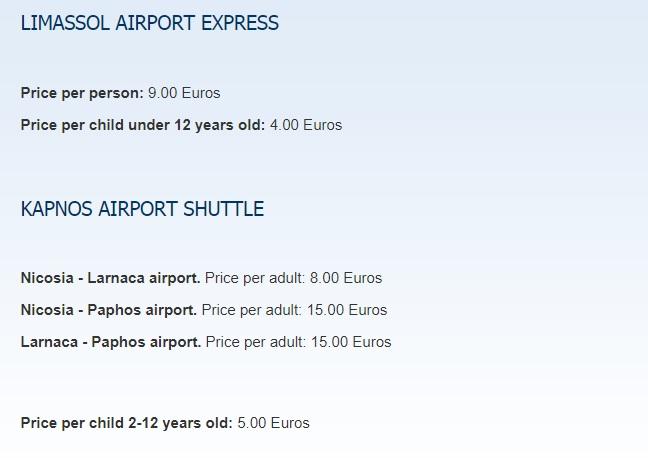
Task: Click 'Price per child under 12 years old' label
Action: point(142,125)
